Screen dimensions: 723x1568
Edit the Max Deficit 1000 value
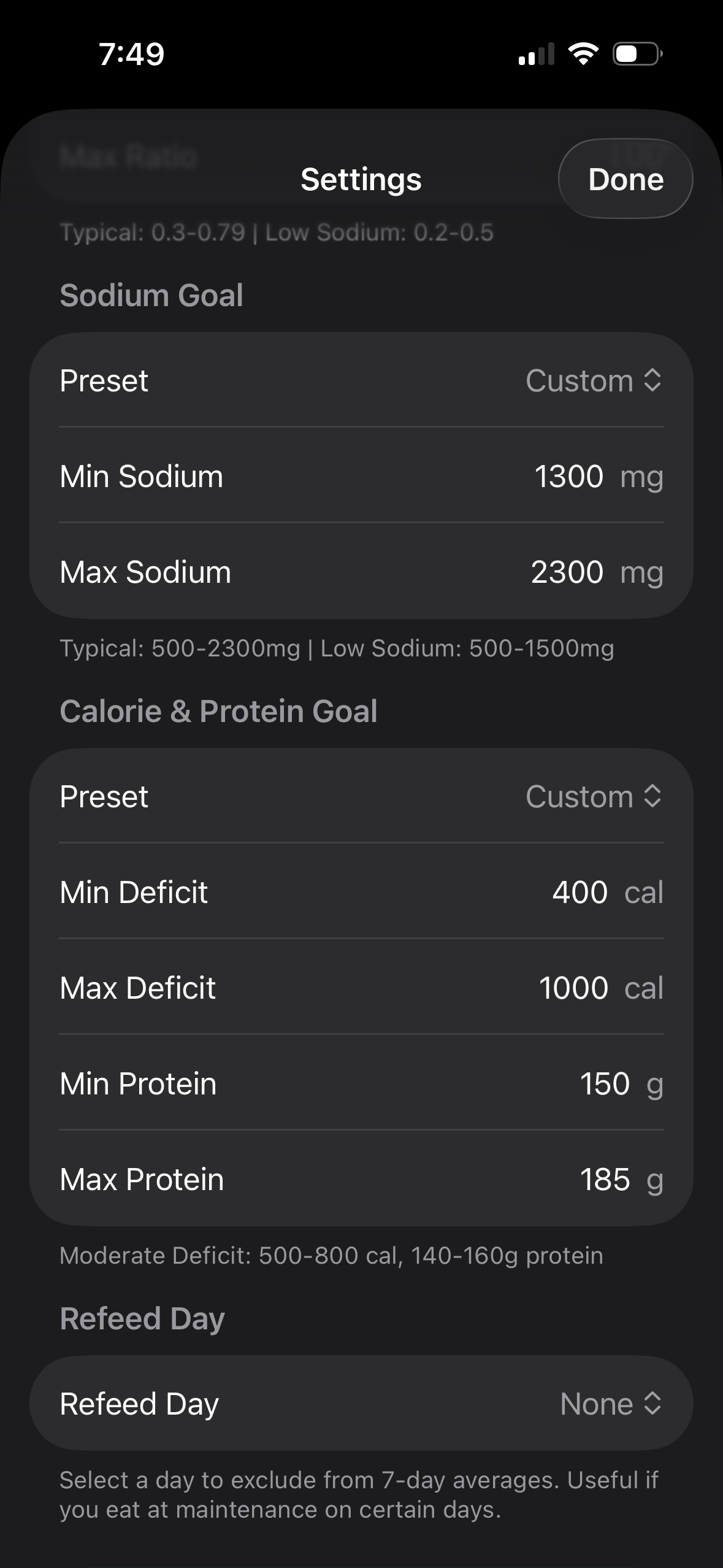(573, 988)
